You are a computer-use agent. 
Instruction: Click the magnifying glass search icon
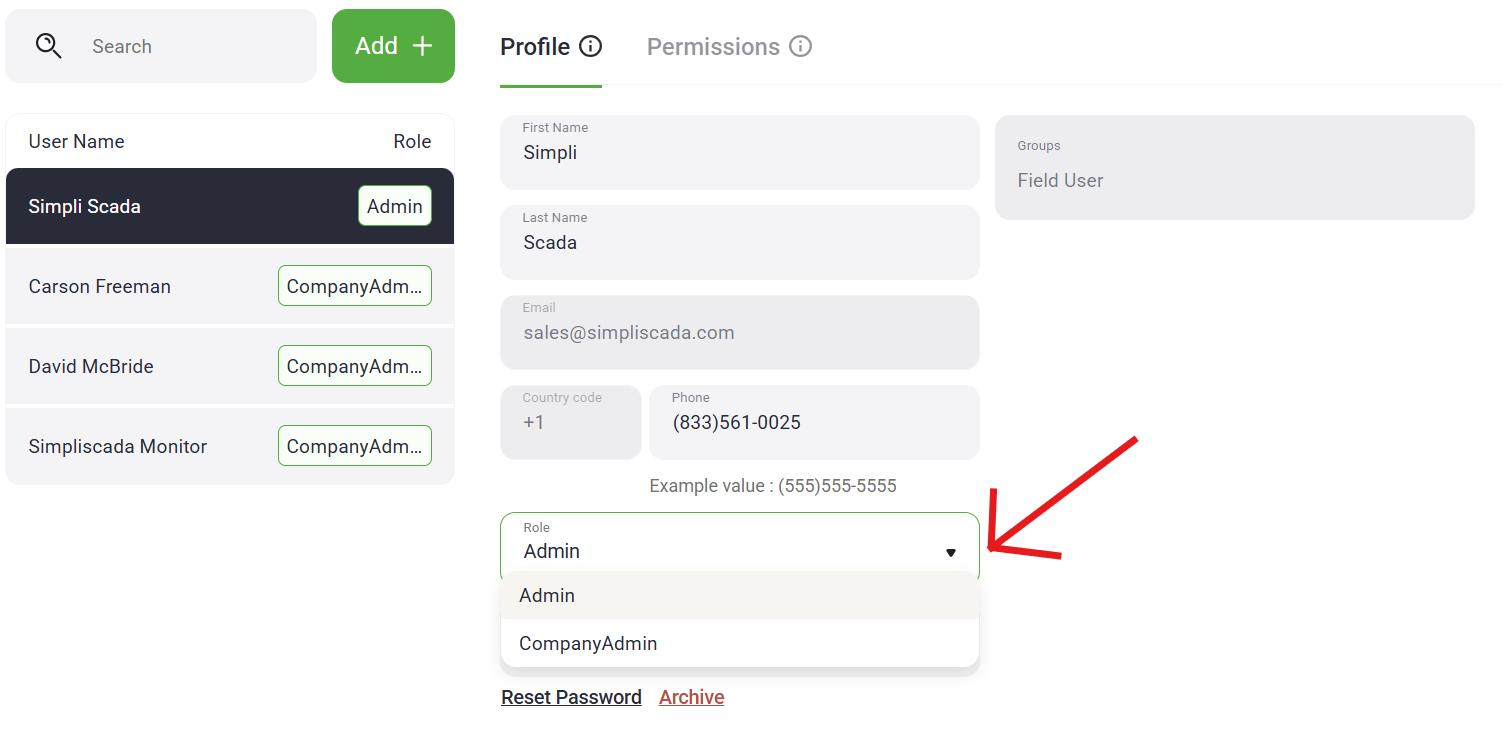pyautogui.click(x=48, y=46)
